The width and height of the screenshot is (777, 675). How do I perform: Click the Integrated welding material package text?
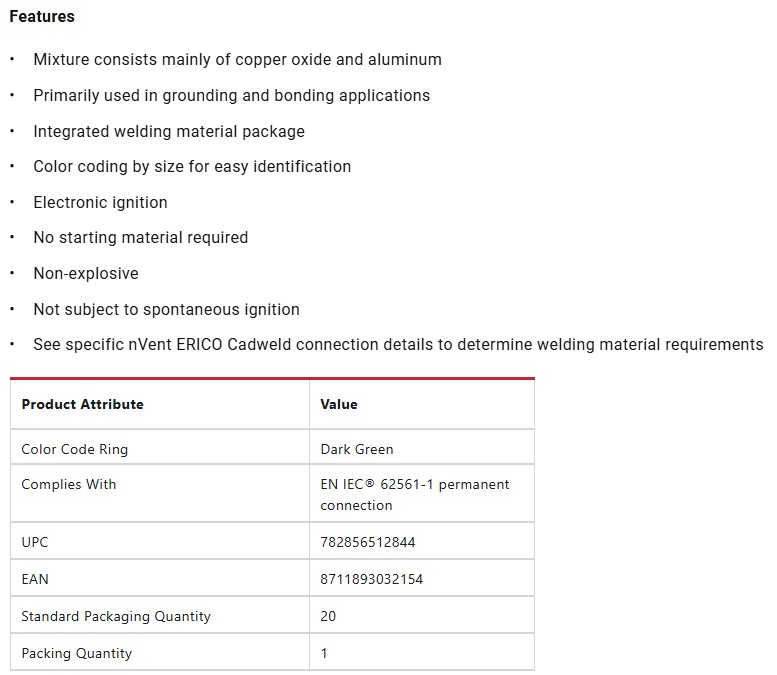pyautogui.click(x=168, y=131)
